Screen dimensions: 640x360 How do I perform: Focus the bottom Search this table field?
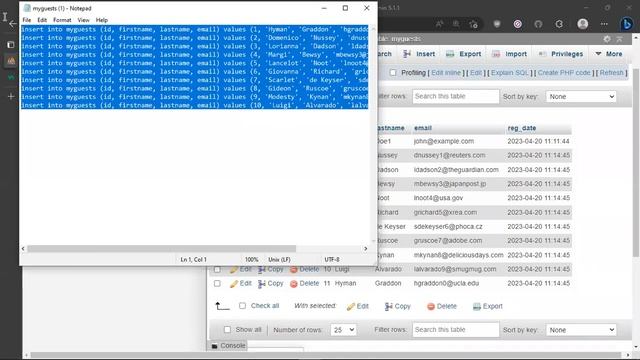(456, 330)
